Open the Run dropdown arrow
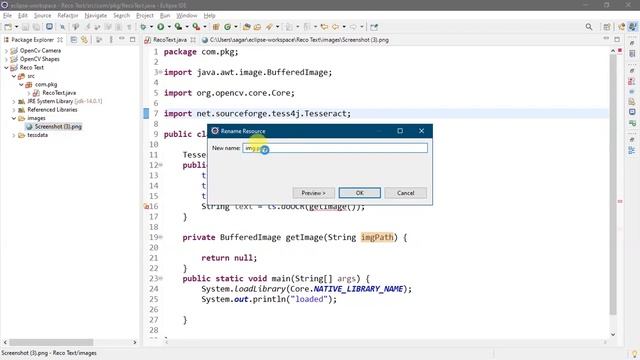Screen dimensions: 640x360 tap(169, 27)
